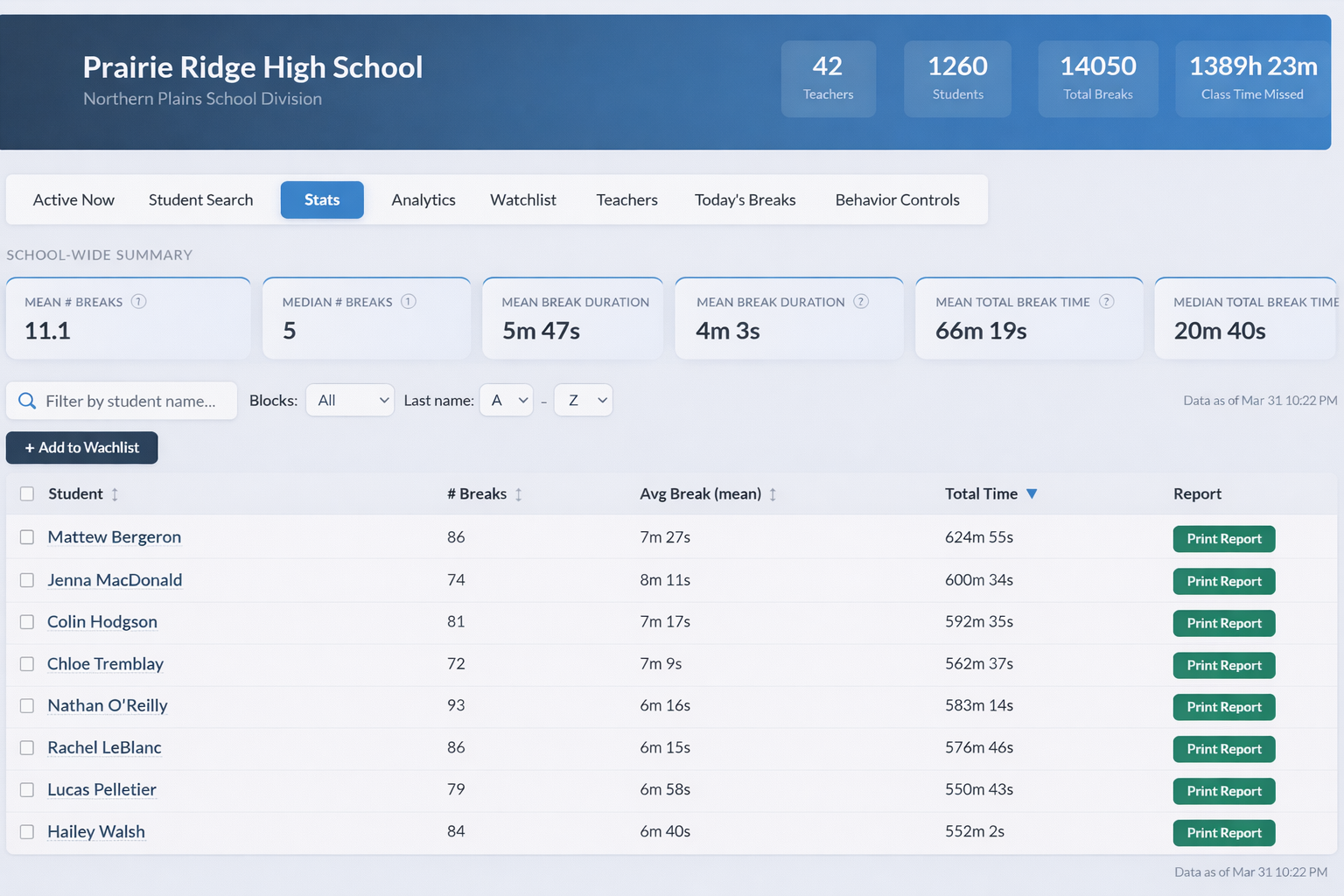This screenshot has height=896, width=1344.
Task: Open Jenna MacDonald's student profile link
Action: tap(115, 580)
